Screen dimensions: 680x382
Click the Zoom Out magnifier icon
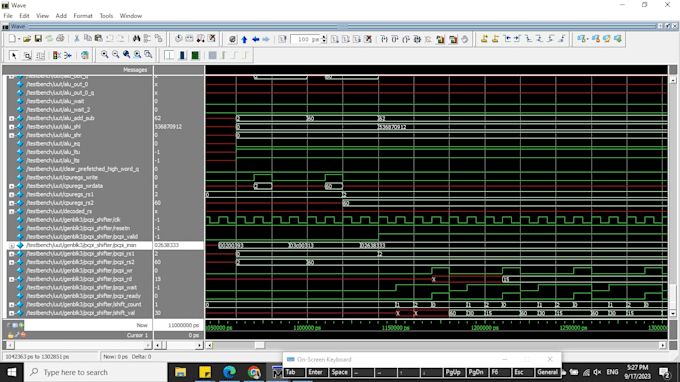pos(115,55)
